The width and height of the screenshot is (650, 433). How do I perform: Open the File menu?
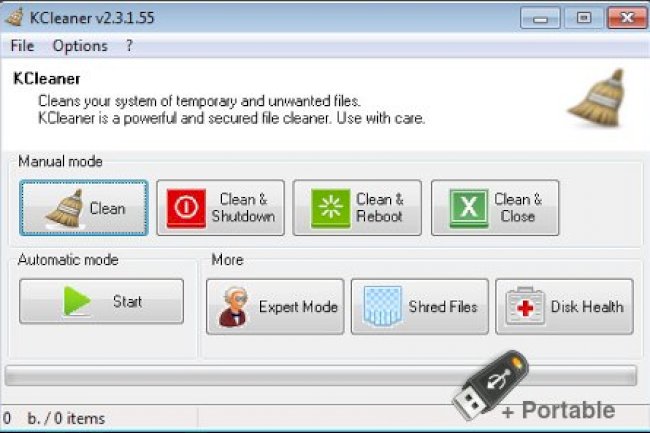(x=22, y=46)
